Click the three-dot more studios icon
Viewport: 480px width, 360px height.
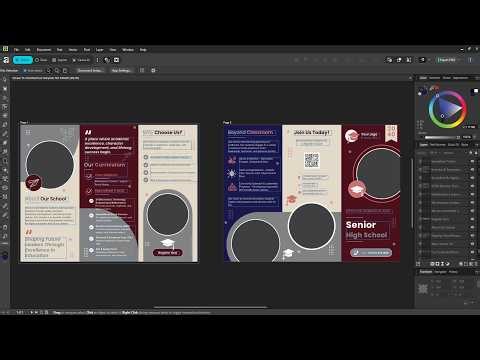[x=97, y=60]
